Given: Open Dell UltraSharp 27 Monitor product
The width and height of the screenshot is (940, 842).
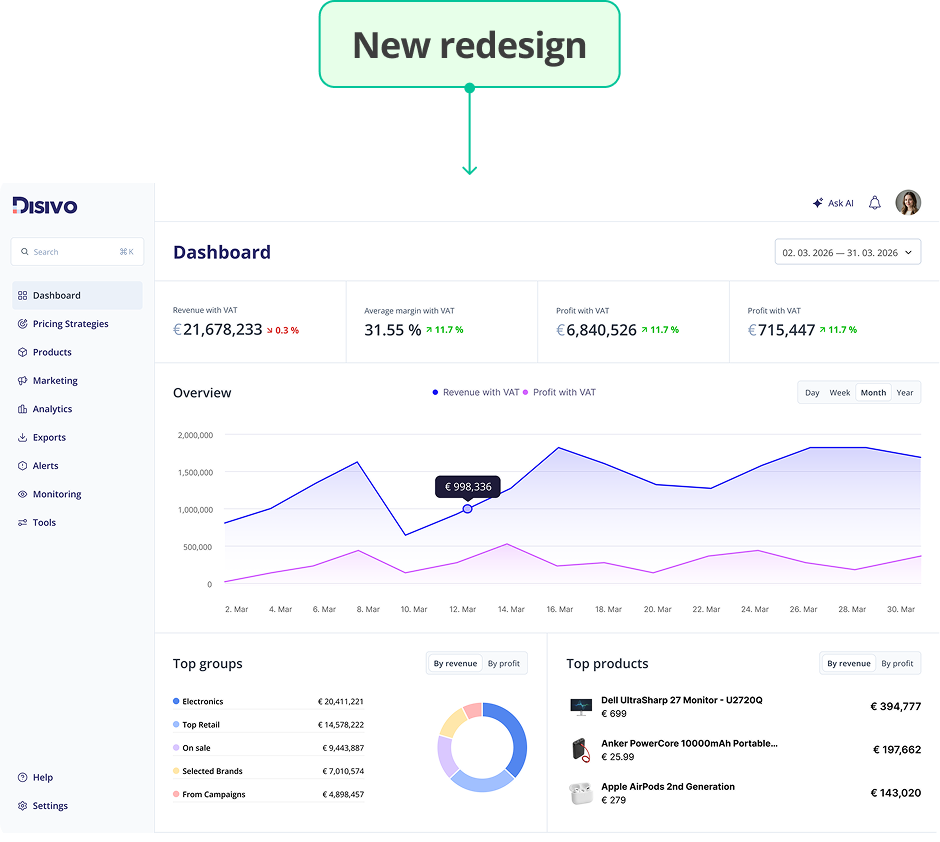Looking at the screenshot, I should (682, 700).
